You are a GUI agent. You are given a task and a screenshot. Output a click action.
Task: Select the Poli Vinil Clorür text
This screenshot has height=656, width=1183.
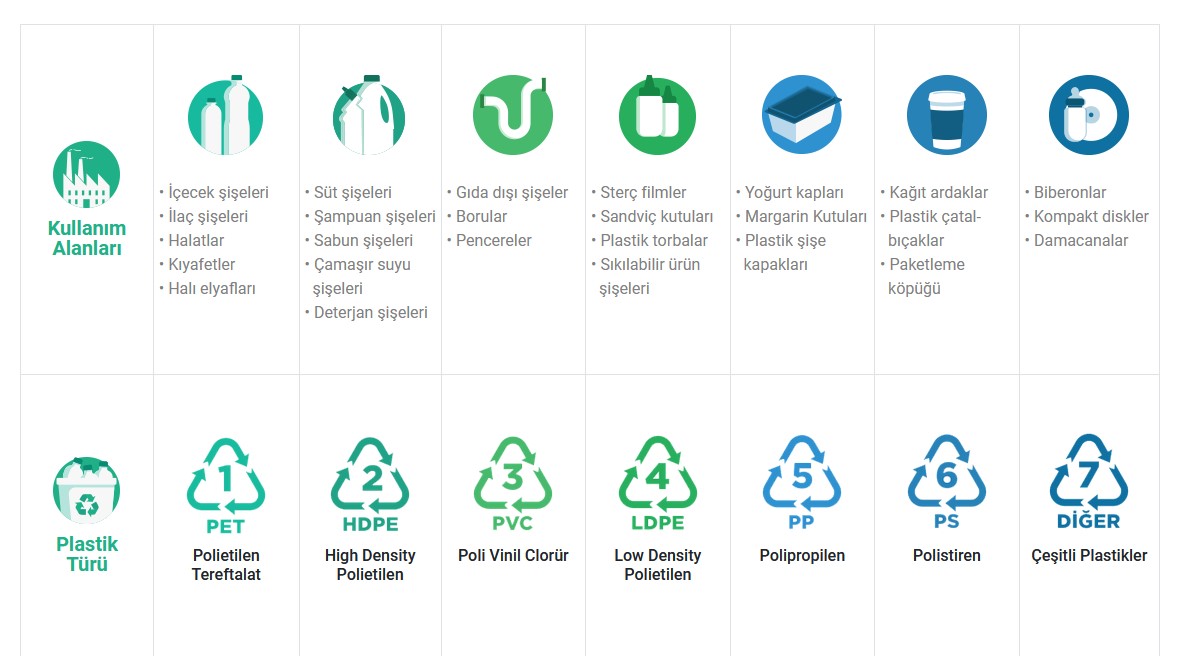pos(513,556)
